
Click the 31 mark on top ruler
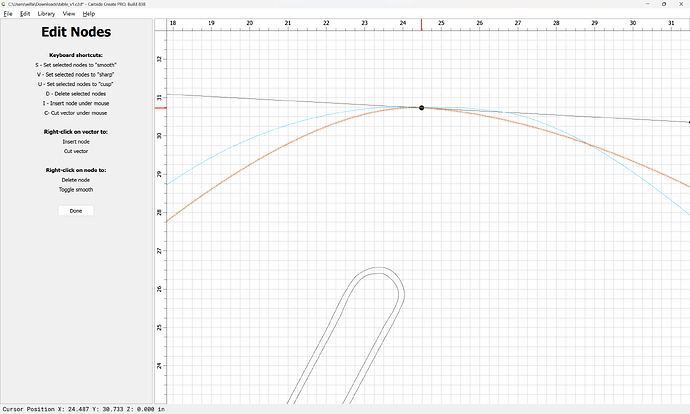[671, 22]
